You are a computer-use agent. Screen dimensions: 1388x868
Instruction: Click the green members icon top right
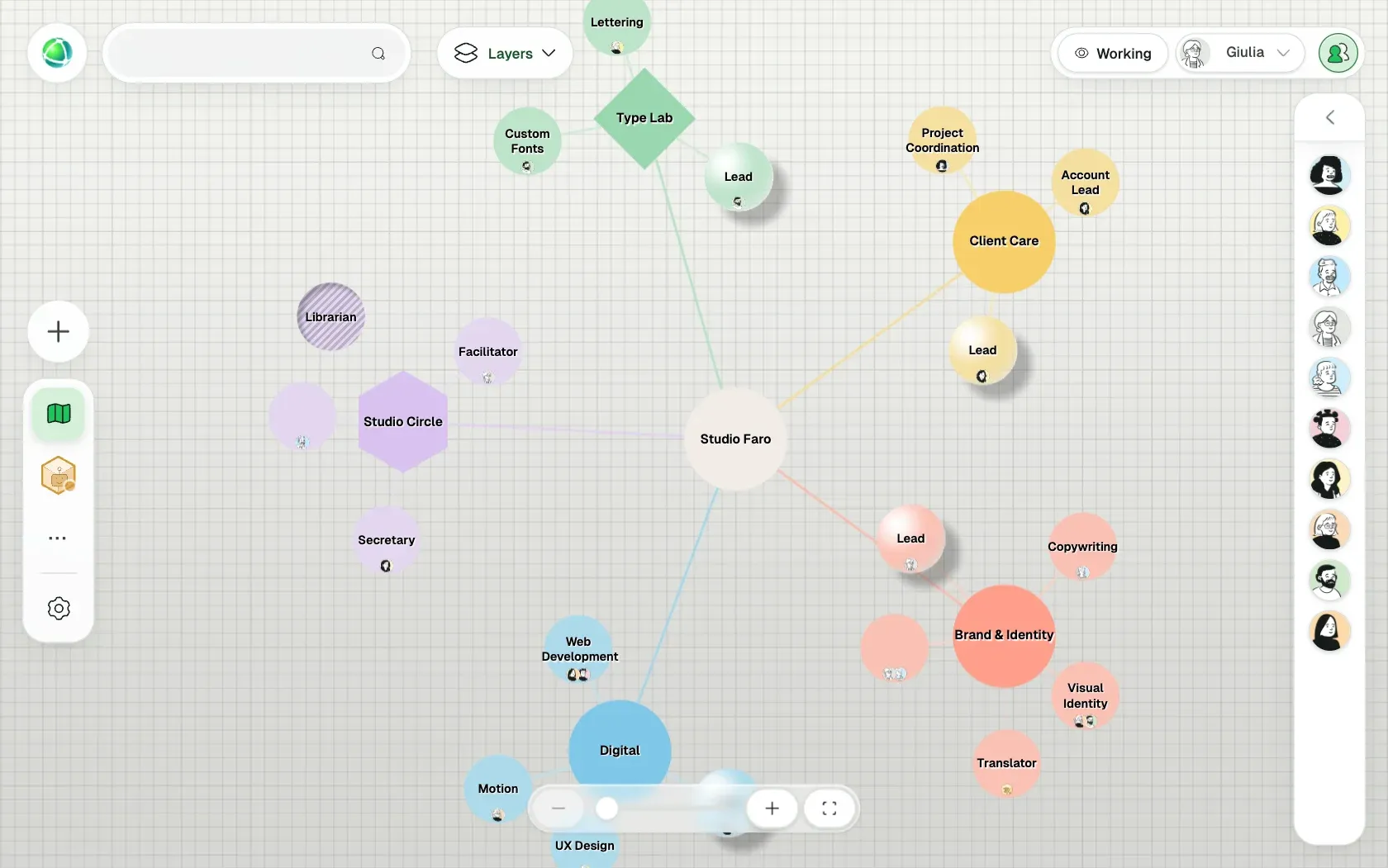pyautogui.click(x=1338, y=53)
